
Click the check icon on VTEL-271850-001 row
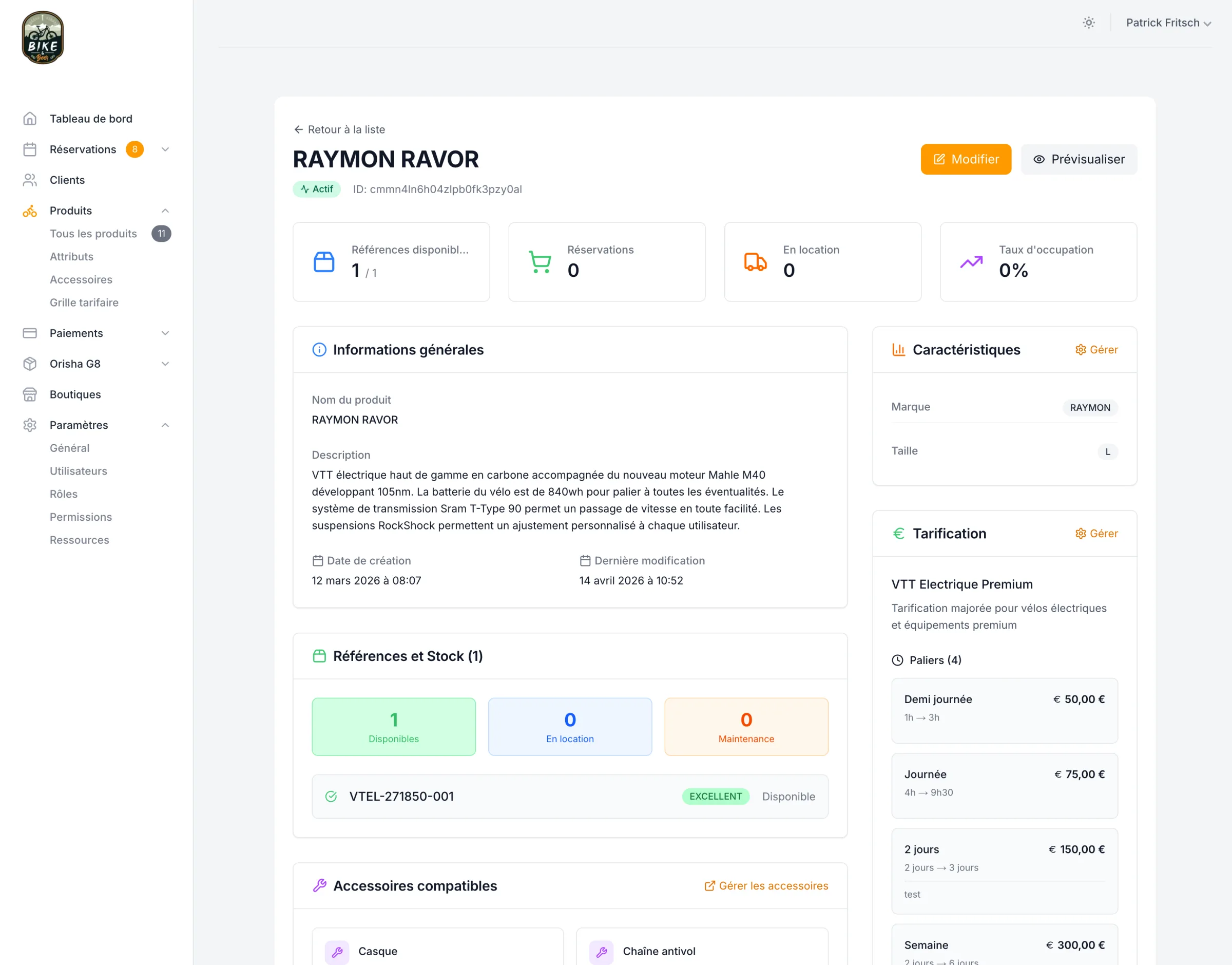[331, 797]
